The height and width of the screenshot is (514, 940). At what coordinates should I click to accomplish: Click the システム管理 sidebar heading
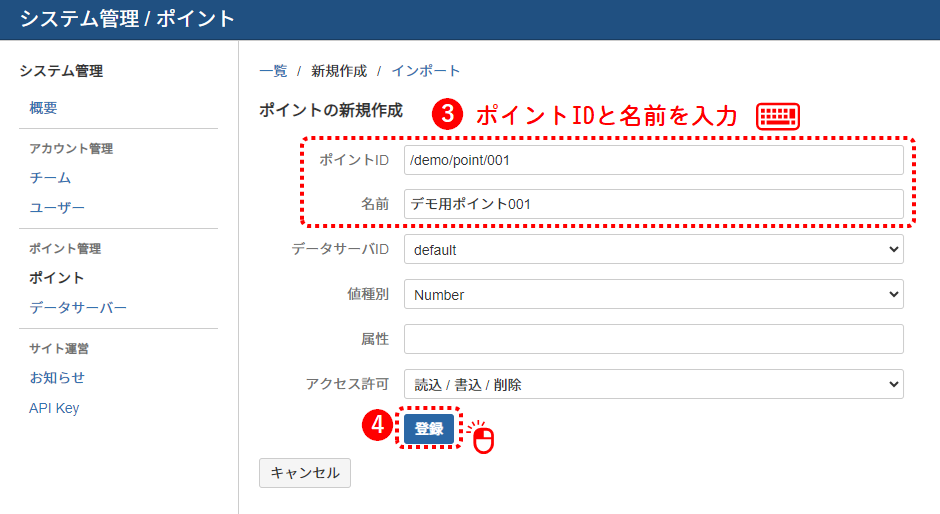[x=61, y=71]
